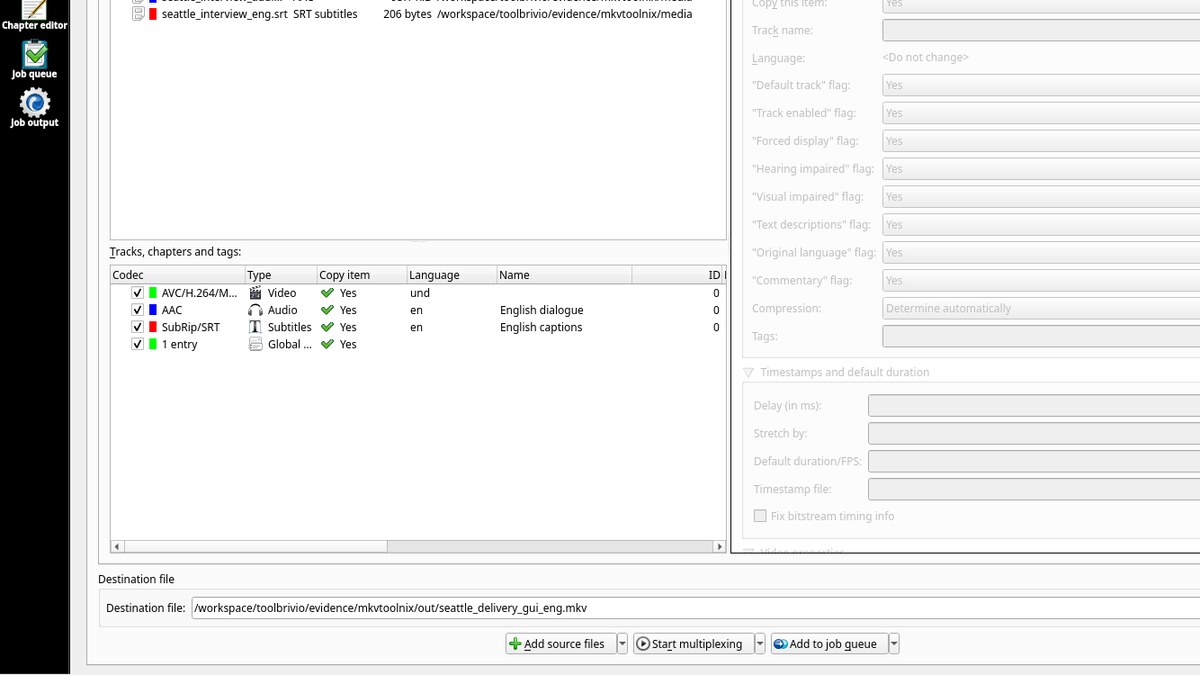Click the green checkmark of the Global tags row

(x=327, y=344)
